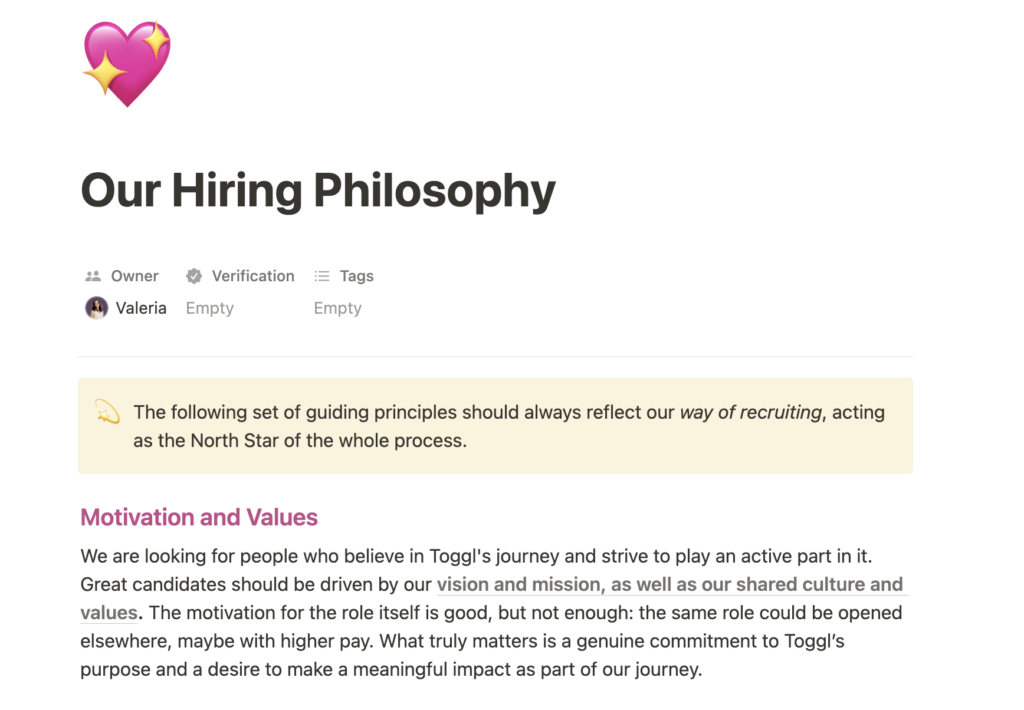Viewport: 1024px width, 710px height.
Task: Click the Verification badge icon
Action: pyautogui.click(x=194, y=276)
